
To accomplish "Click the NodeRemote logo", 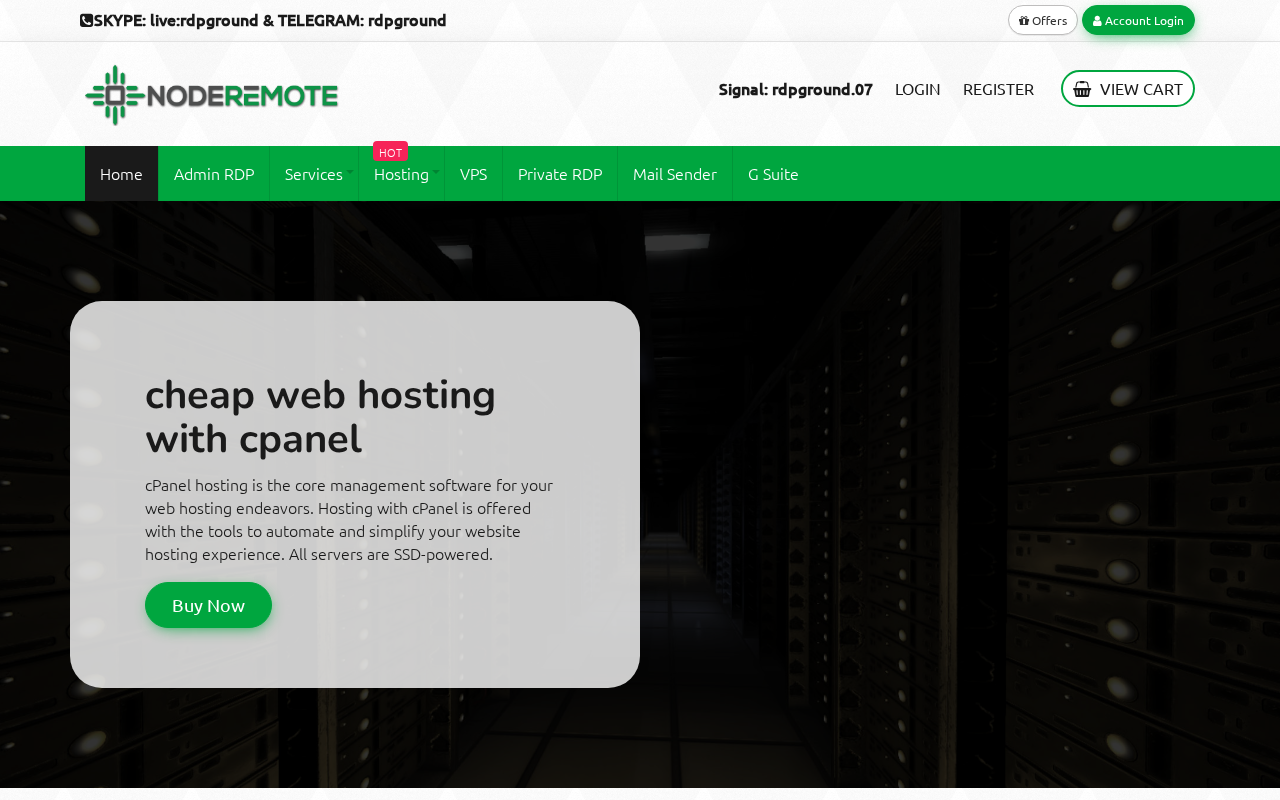I will (212, 95).
